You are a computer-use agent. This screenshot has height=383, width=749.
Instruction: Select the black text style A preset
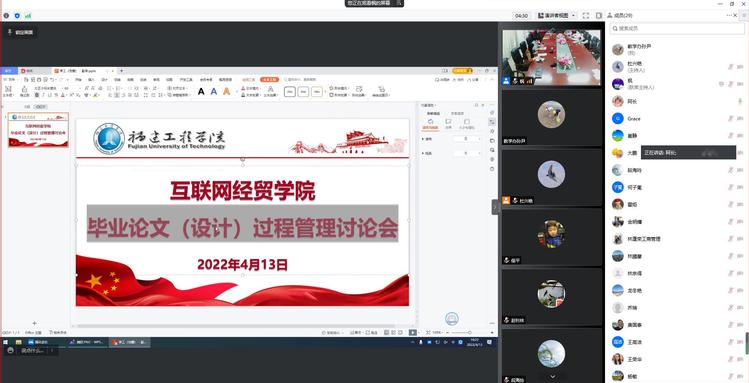[201, 91]
